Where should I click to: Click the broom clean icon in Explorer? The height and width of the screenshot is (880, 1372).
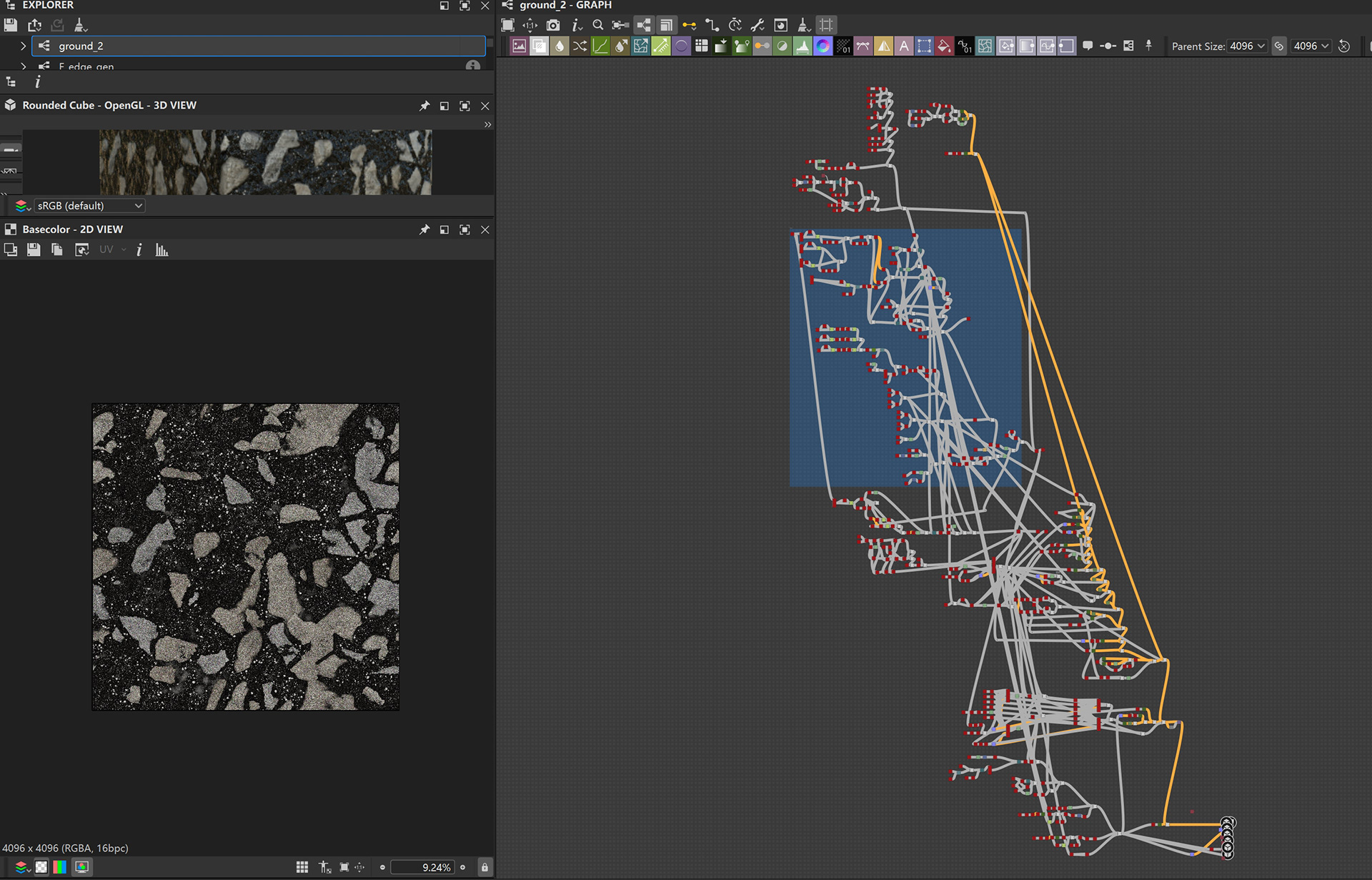80,25
